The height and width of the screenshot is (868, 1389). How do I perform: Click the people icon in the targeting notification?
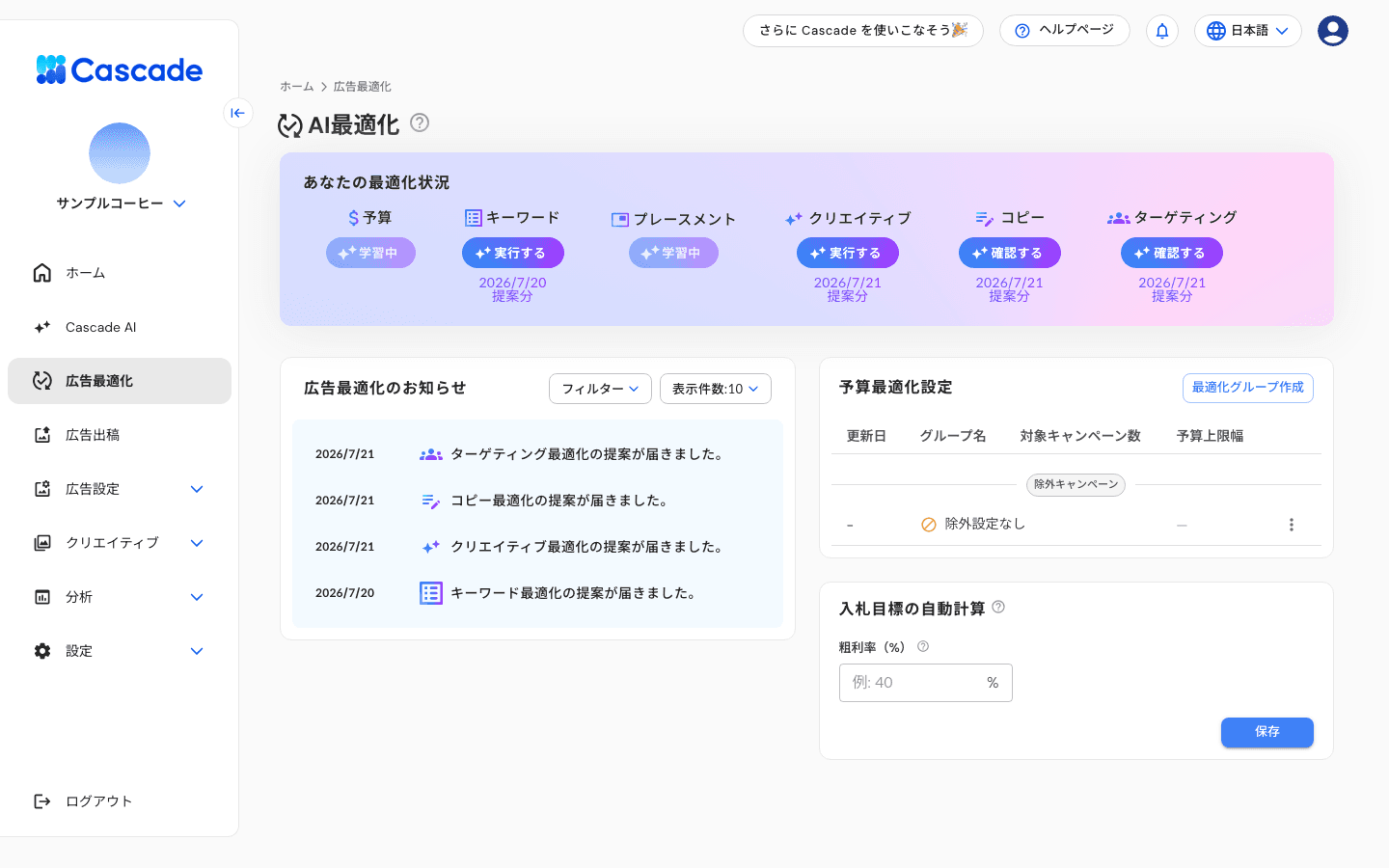point(431,454)
